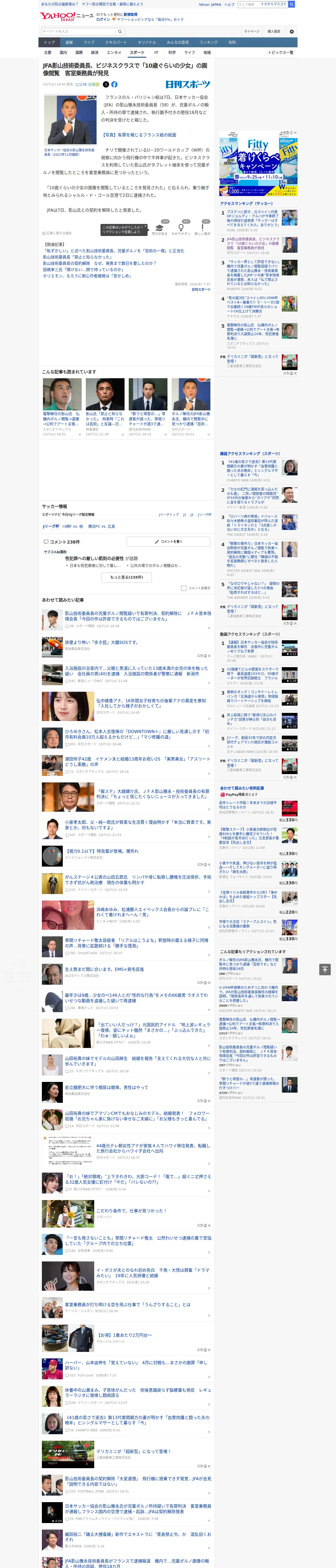Select the 速報 tab
The width and height of the screenshot is (336, 1568).
69,43
